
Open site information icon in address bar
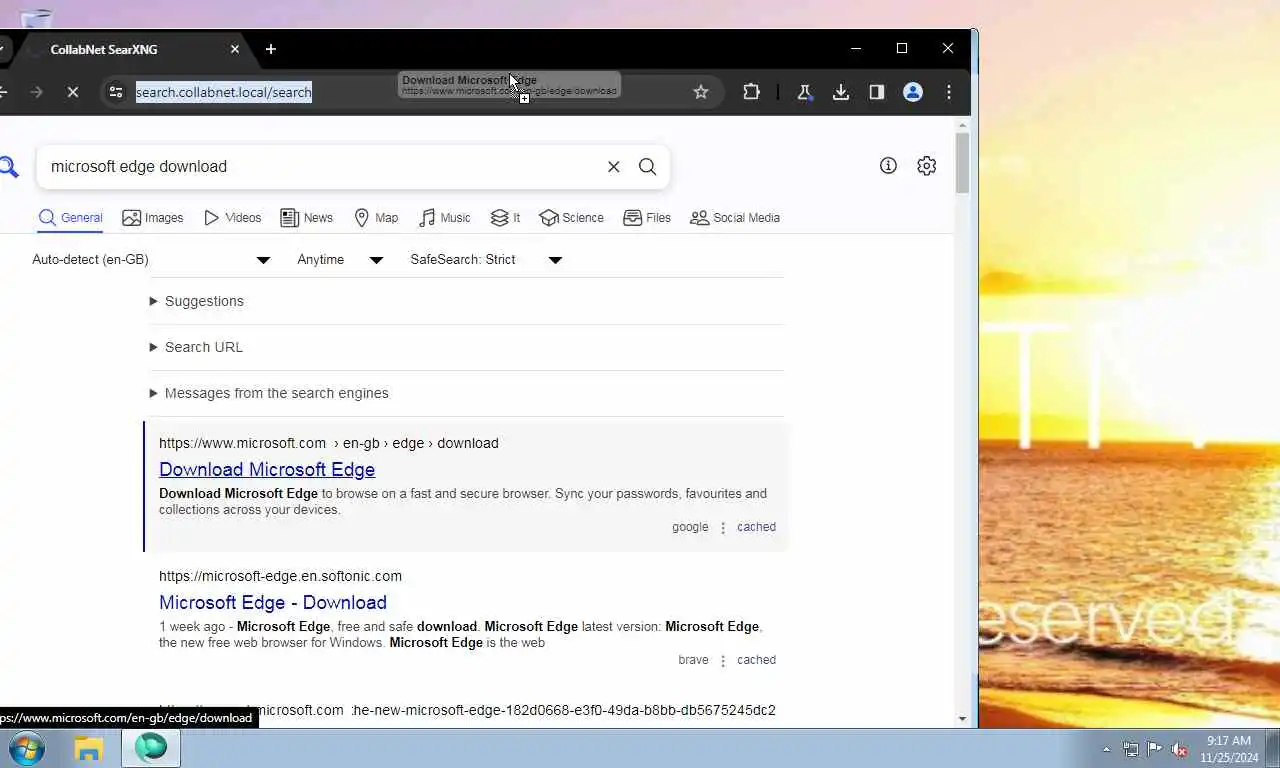tap(116, 92)
